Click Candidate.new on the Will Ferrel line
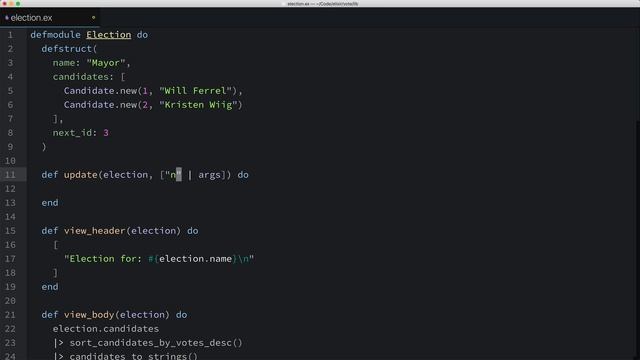 click(100, 91)
